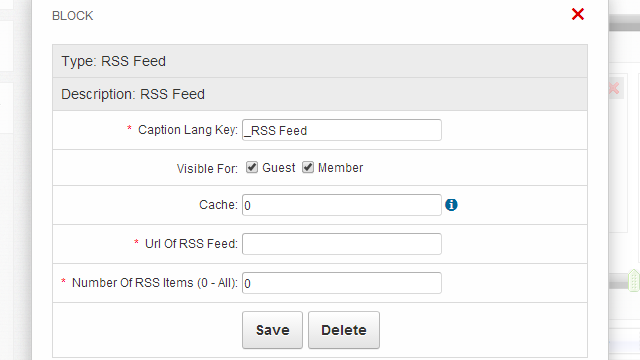
Task: Close the BLOCK dialog with red X
Action: click(x=578, y=14)
